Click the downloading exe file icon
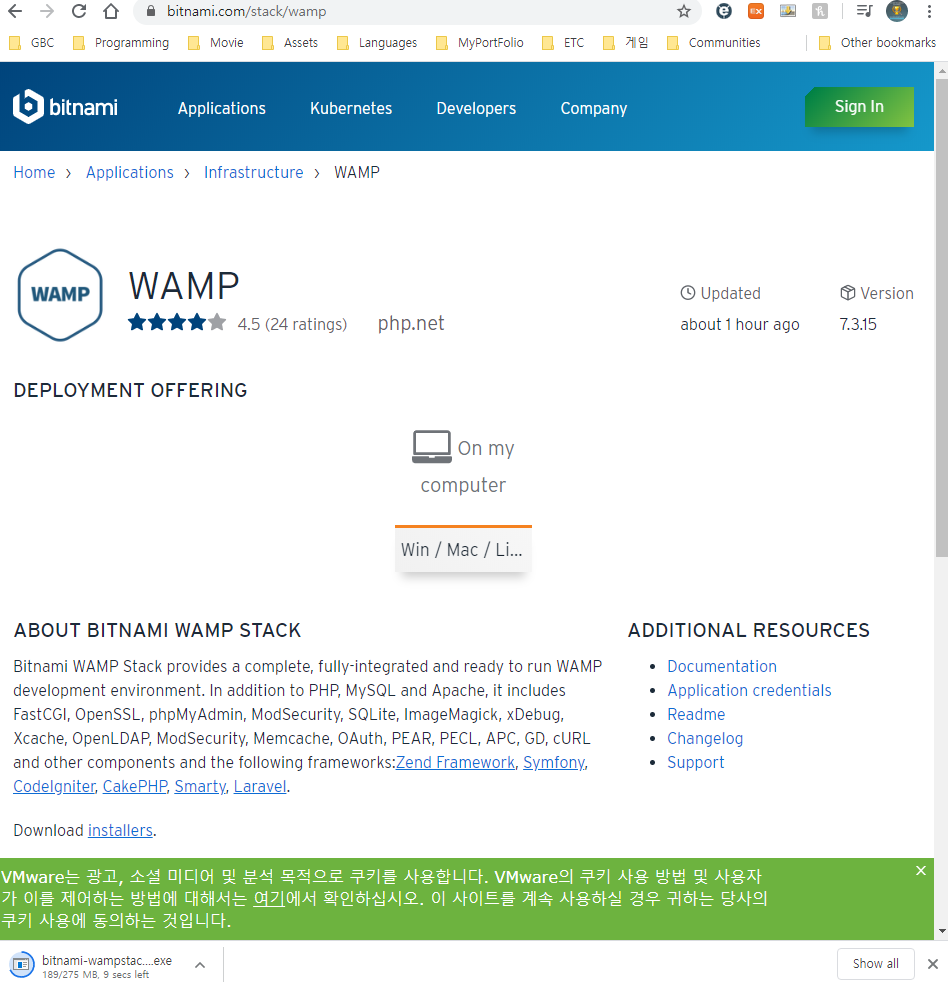 tap(21, 964)
